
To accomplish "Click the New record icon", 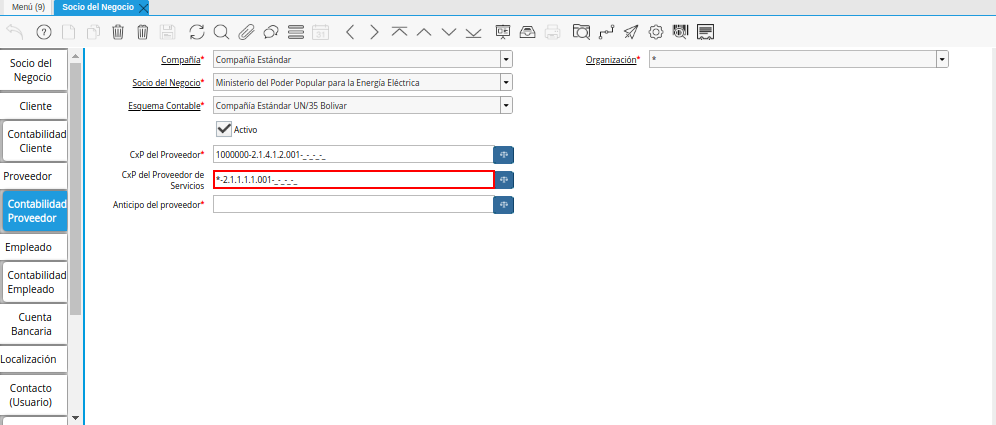I will (69, 32).
